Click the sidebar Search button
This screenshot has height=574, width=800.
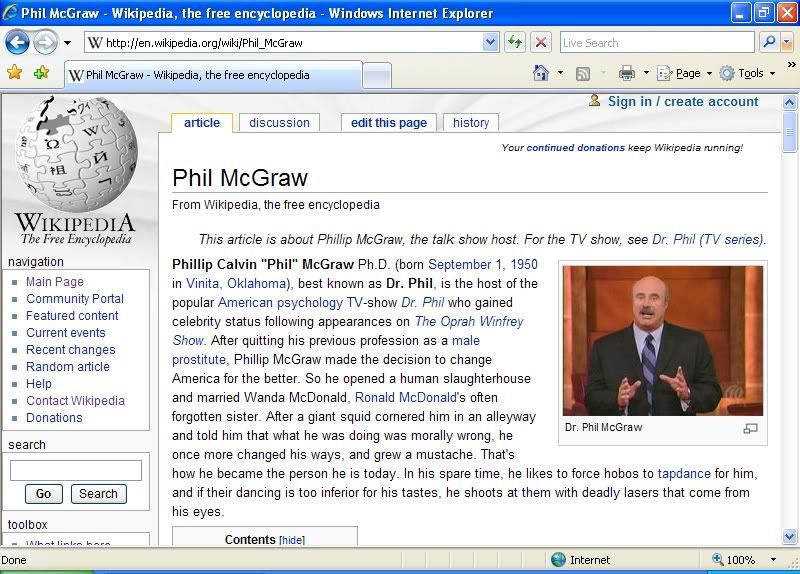(x=98, y=493)
